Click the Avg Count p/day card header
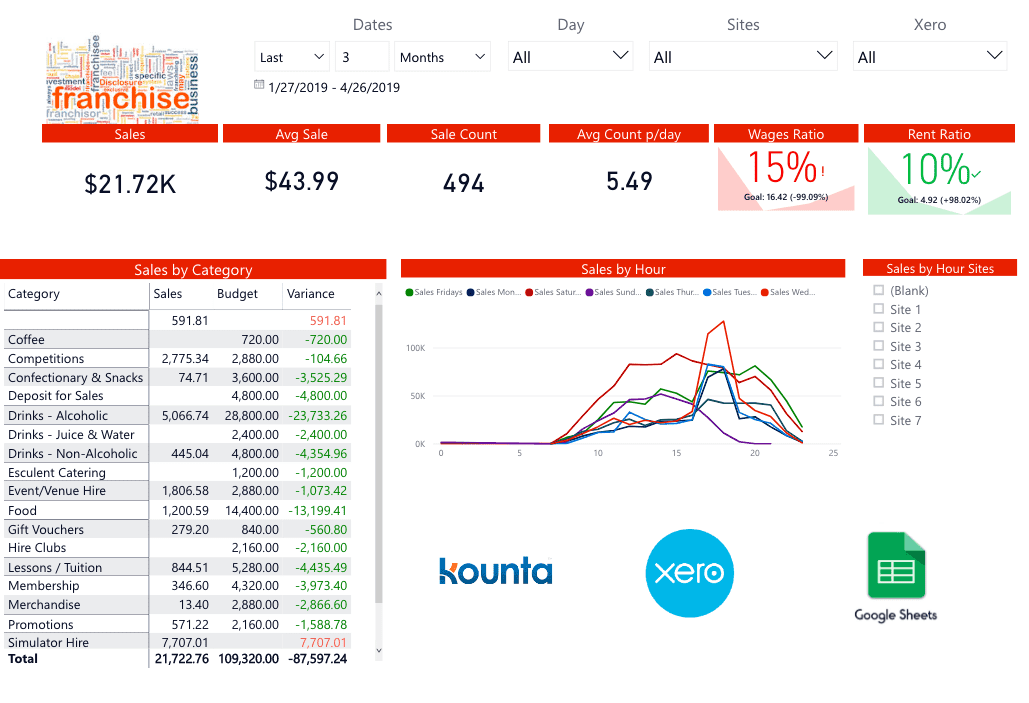Image resolution: width=1029 pixels, height=703 pixels. 628,133
